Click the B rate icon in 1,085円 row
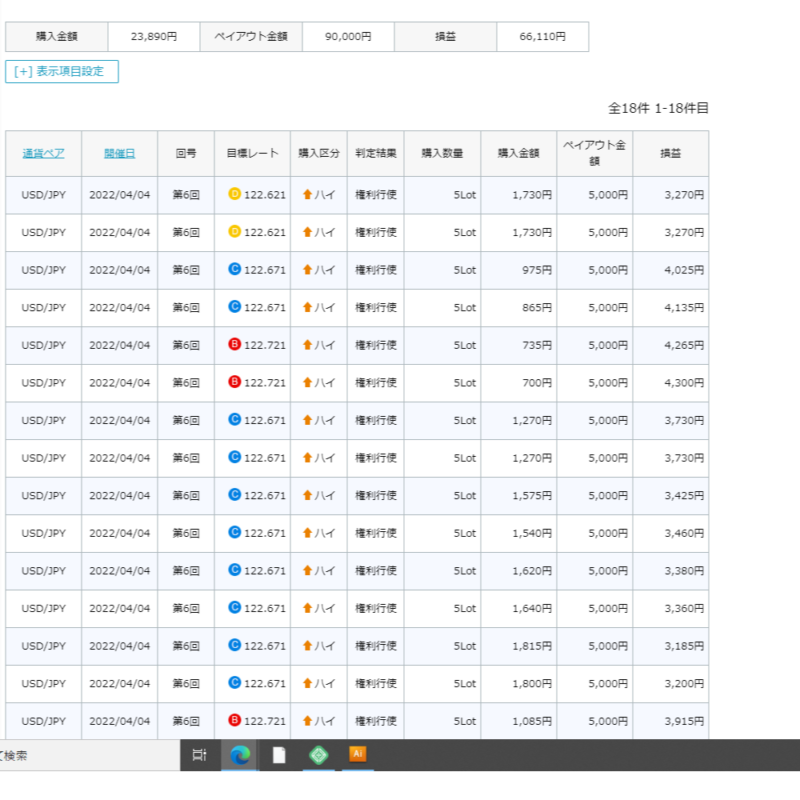The height and width of the screenshot is (800, 800). click(x=234, y=720)
